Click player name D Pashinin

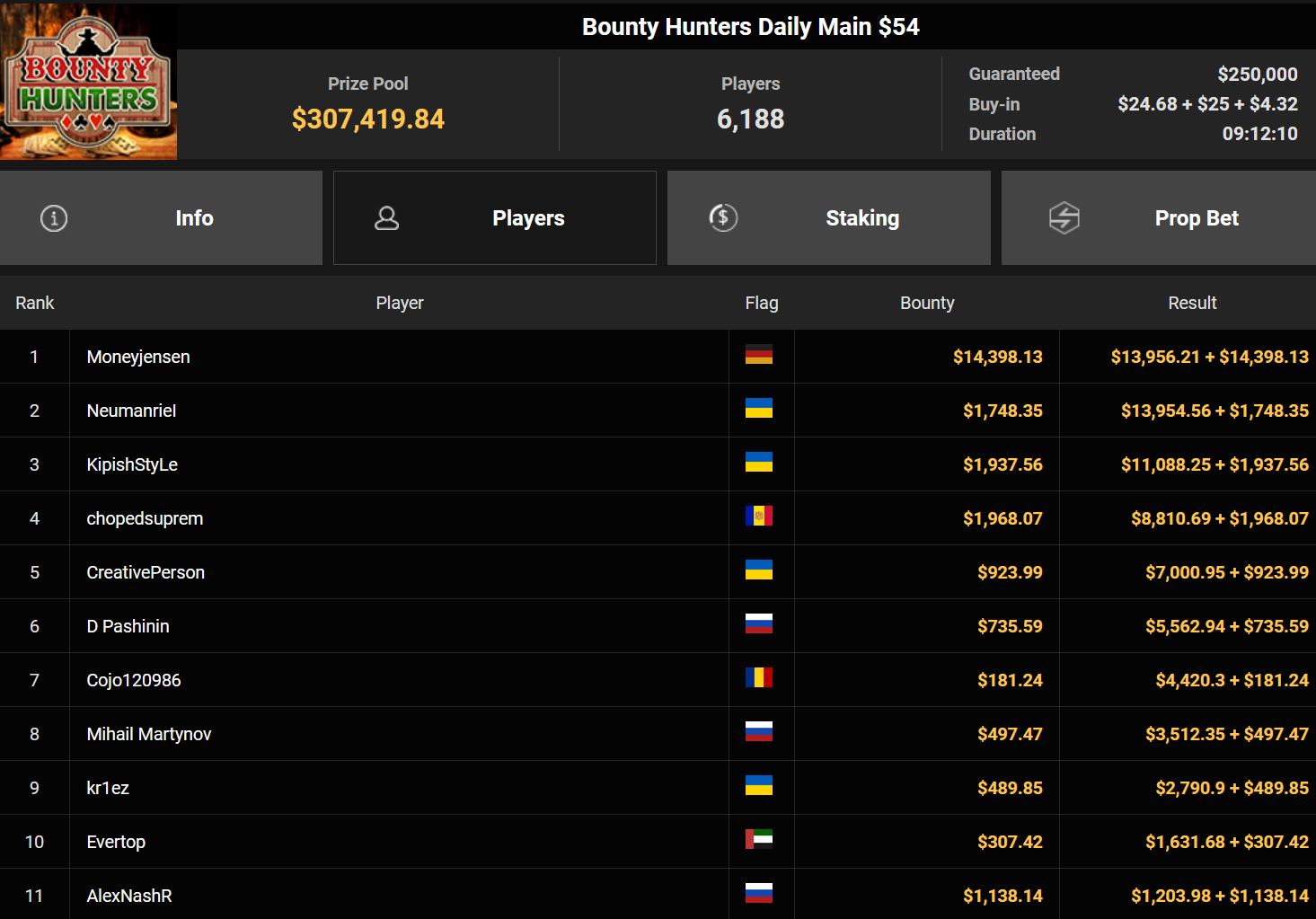point(128,626)
